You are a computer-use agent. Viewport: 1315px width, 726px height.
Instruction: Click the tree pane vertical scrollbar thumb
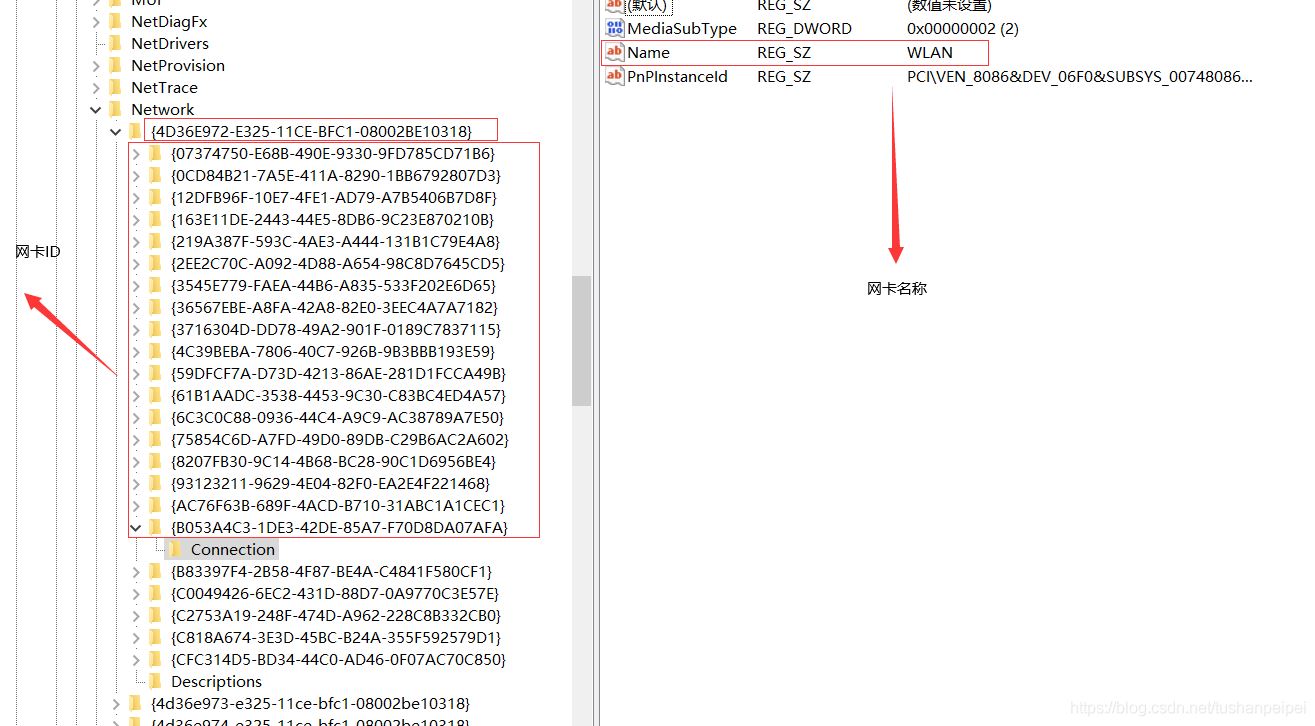581,340
